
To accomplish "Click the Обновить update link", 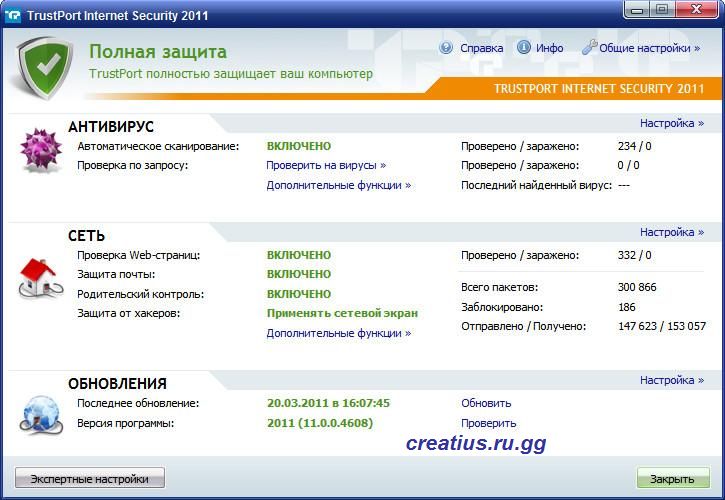I will pyautogui.click(x=486, y=403).
